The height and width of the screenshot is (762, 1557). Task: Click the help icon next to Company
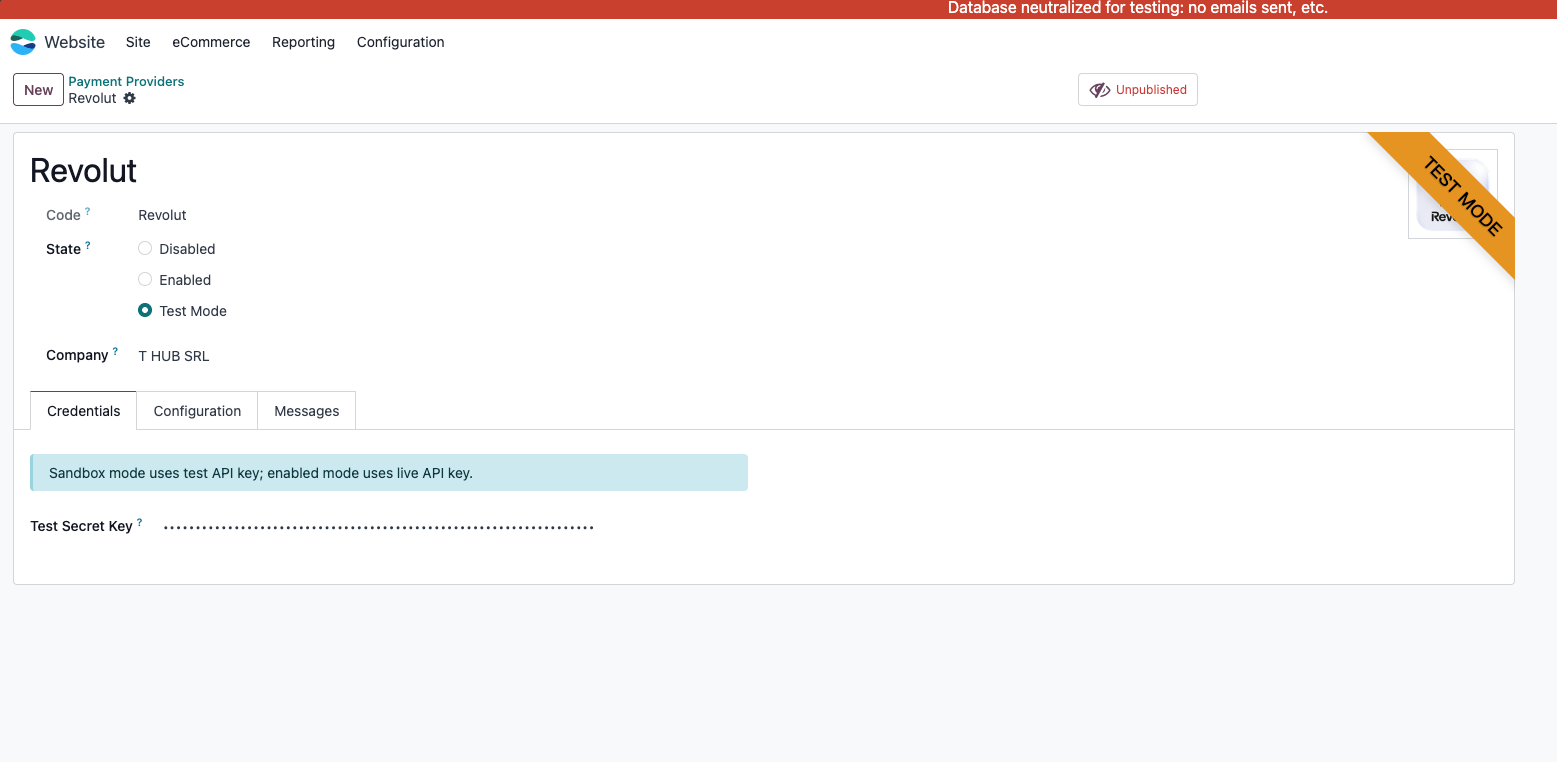click(x=115, y=352)
